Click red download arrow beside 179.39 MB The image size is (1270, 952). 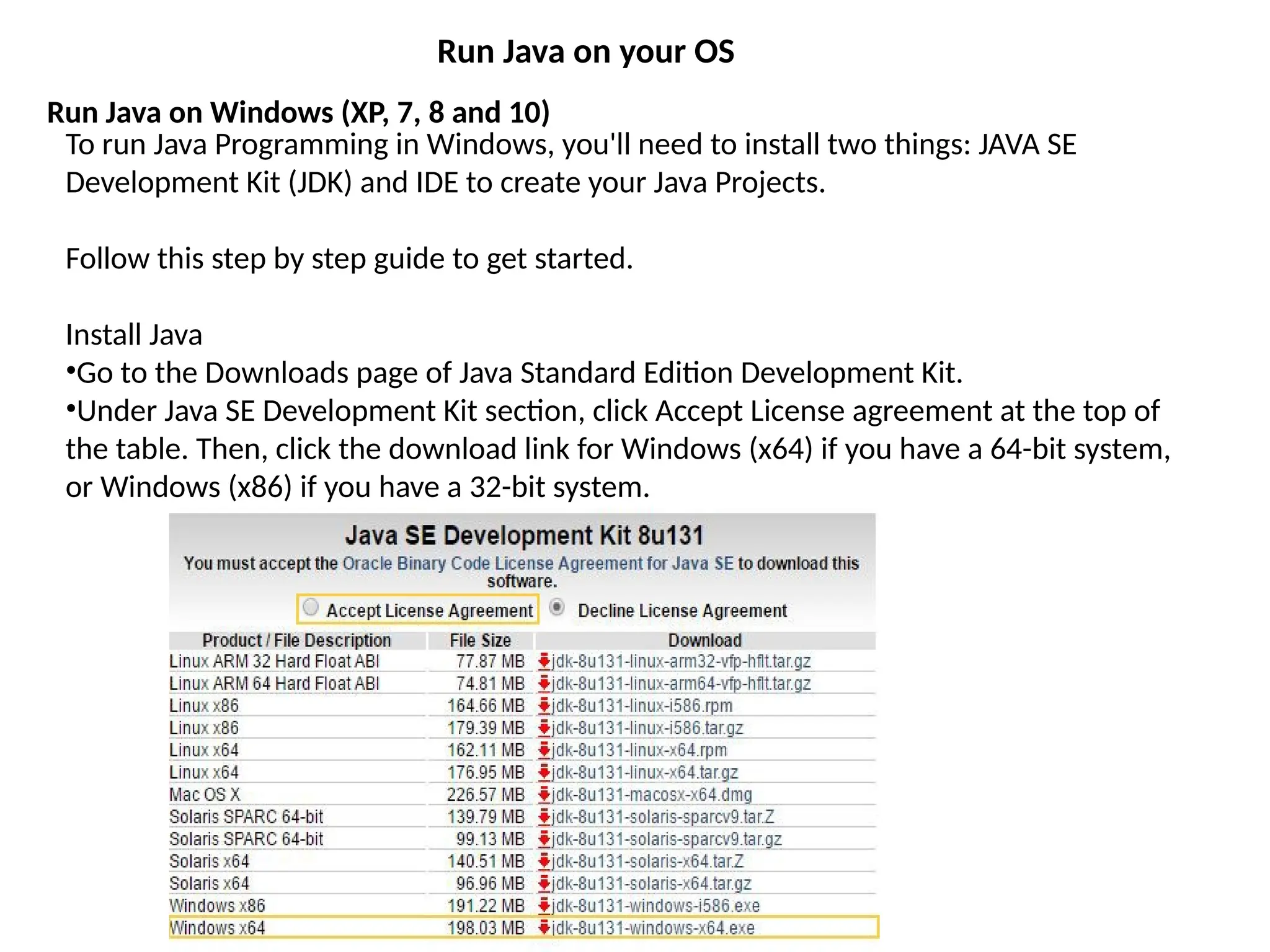coord(544,728)
